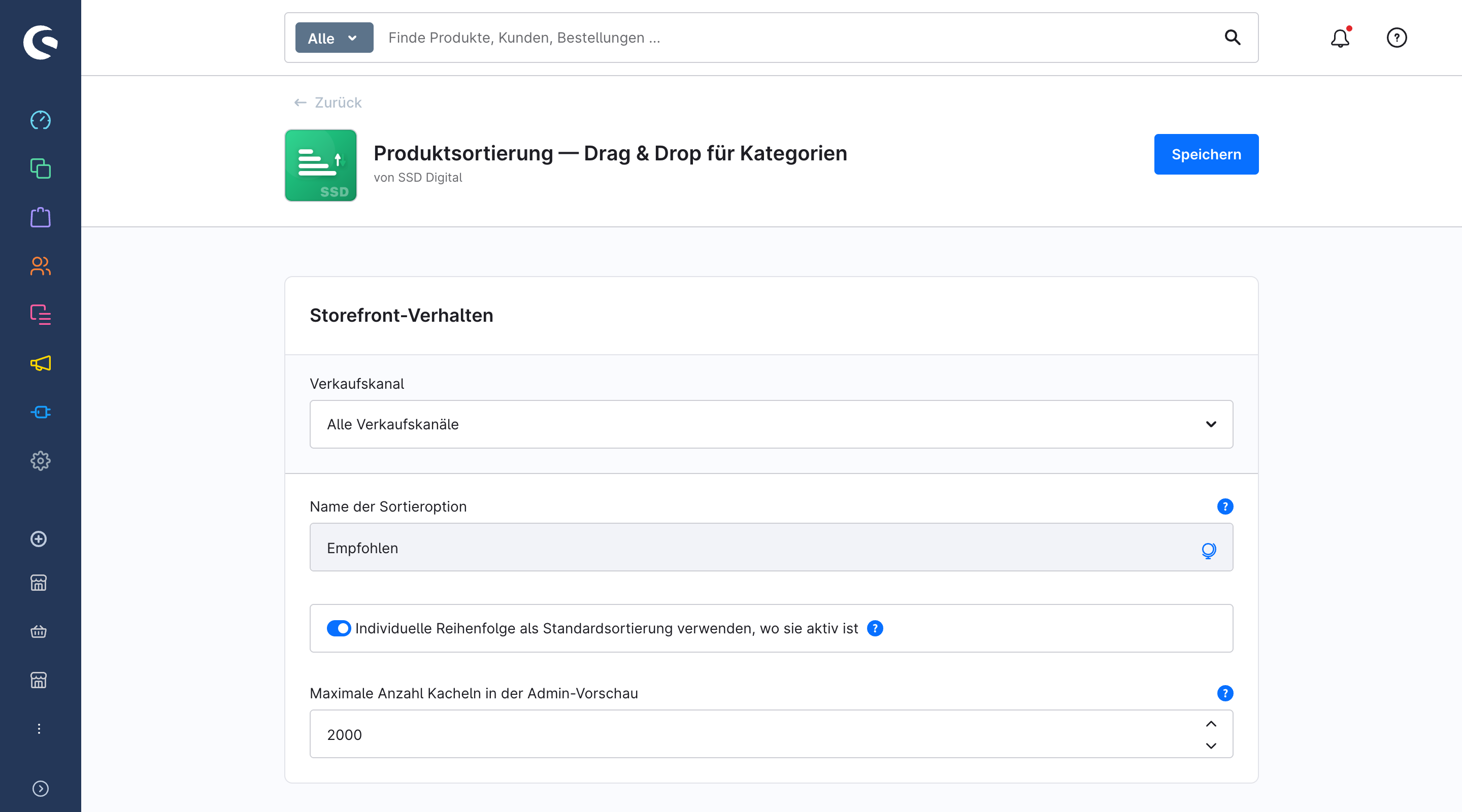Screen dimensions: 1462x812
Task: Open the notifications bell
Action: (x=1340, y=38)
